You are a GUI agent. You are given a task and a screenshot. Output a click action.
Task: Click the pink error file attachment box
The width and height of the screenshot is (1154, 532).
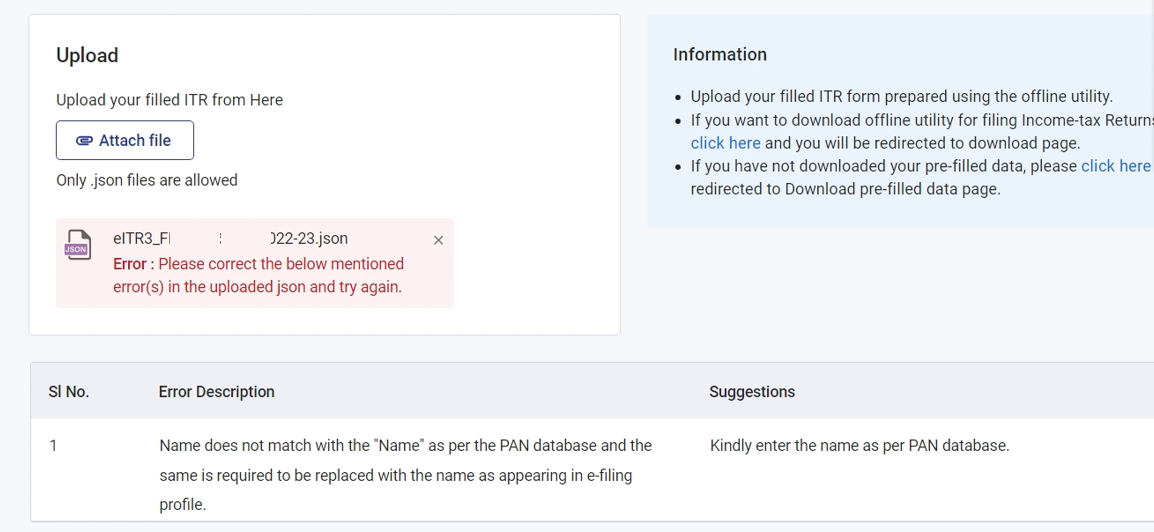click(x=255, y=263)
